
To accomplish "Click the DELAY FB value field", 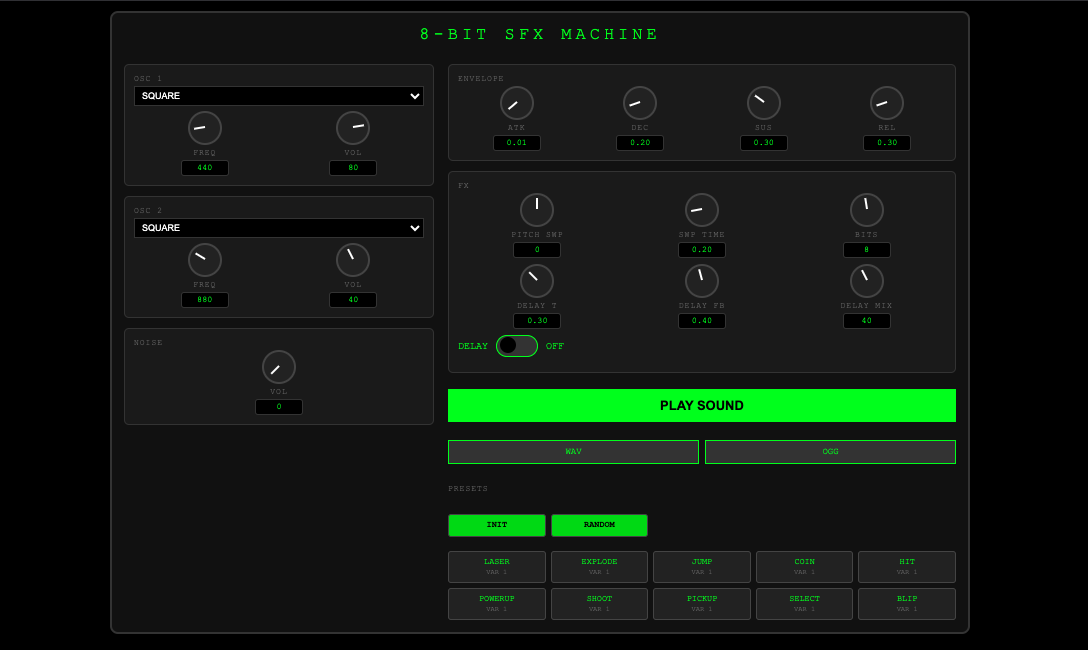I will pos(702,320).
